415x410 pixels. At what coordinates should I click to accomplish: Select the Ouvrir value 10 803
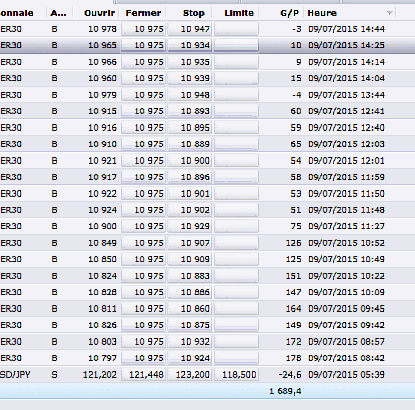[102, 342]
